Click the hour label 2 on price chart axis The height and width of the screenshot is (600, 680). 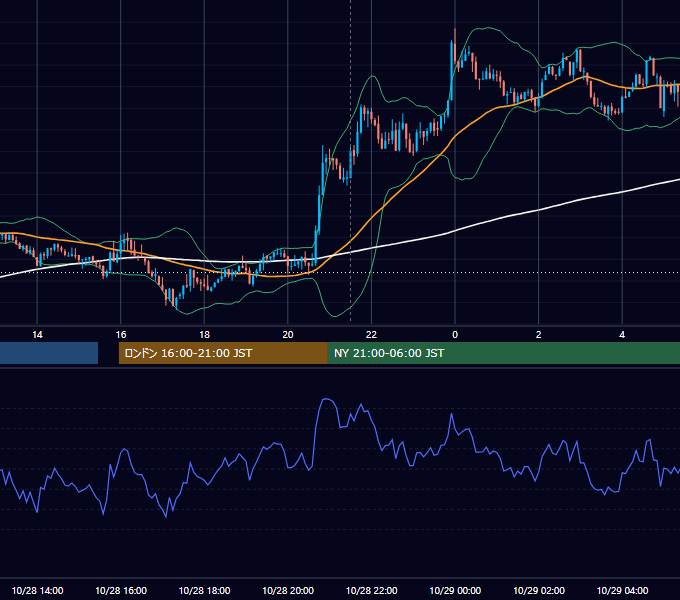coord(539,335)
